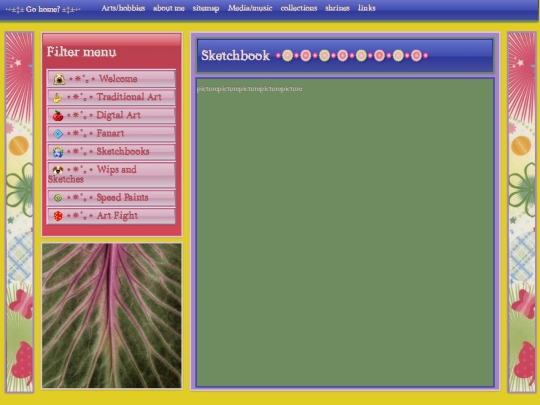Viewport: 540px width, 405px height.
Task: Click the dog icon beside Welcome
Action: 59,79
